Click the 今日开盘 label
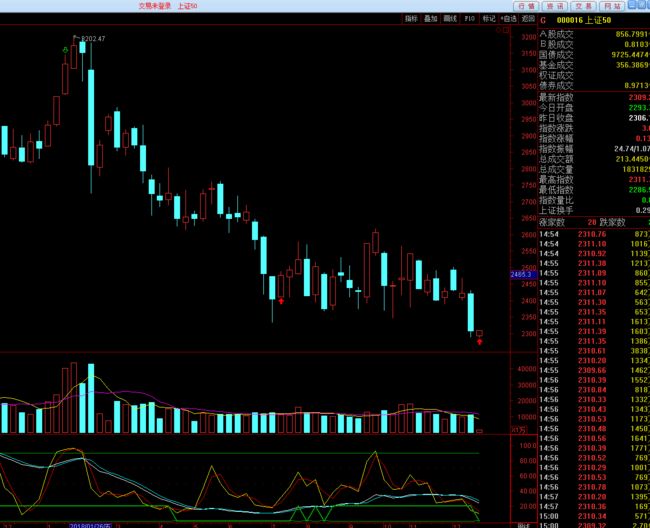Screen dimensions: 650x528 coord(556,108)
